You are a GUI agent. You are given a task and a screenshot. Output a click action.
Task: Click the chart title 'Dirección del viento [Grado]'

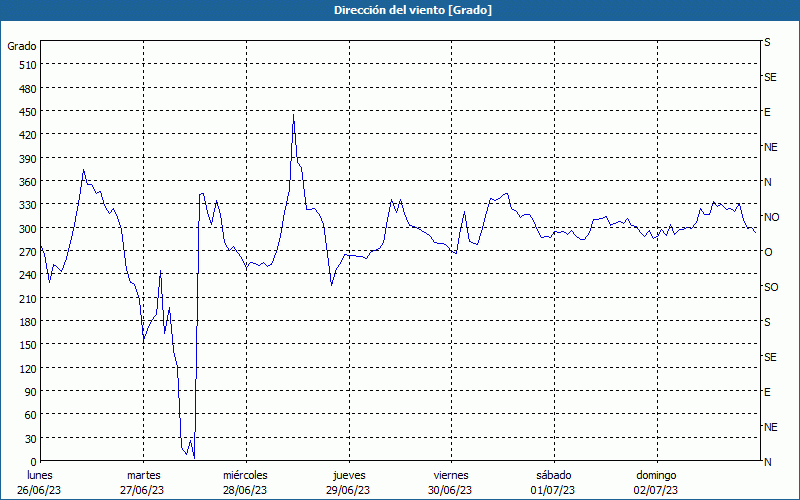[413, 10]
